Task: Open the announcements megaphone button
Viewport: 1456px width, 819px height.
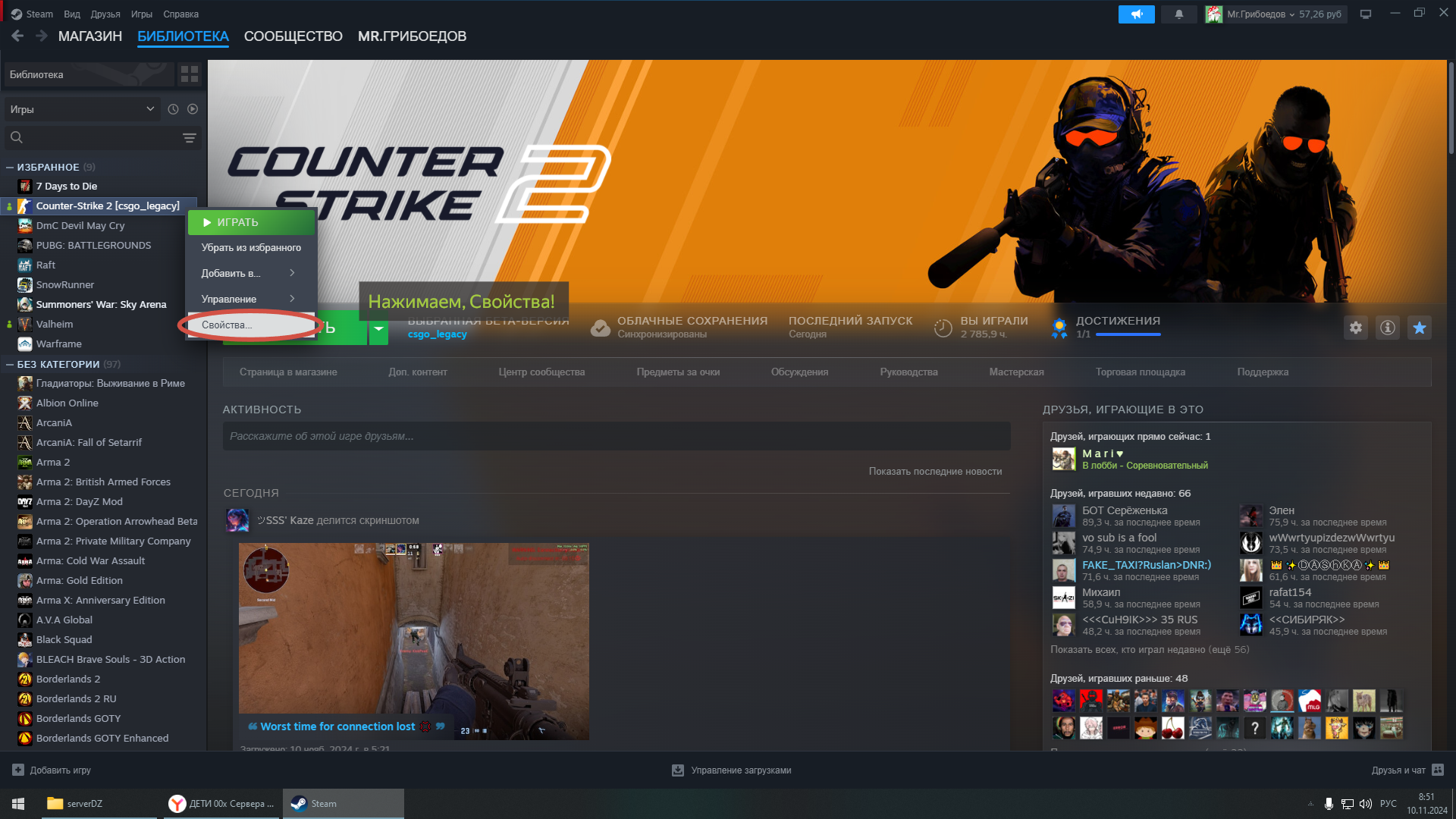Action: click(x=1136, y=14)
